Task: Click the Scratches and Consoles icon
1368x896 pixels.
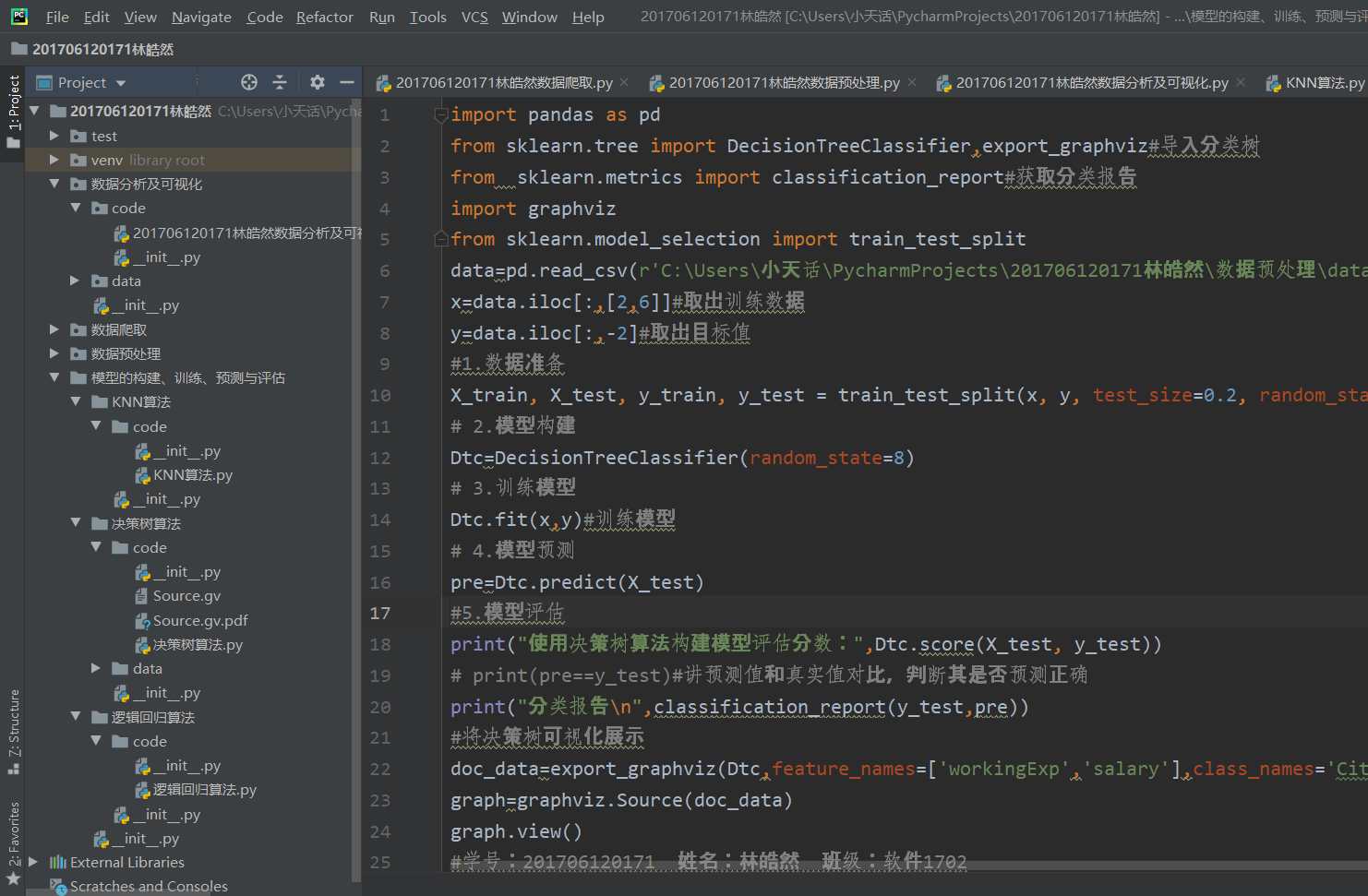Action: point(58,886)
